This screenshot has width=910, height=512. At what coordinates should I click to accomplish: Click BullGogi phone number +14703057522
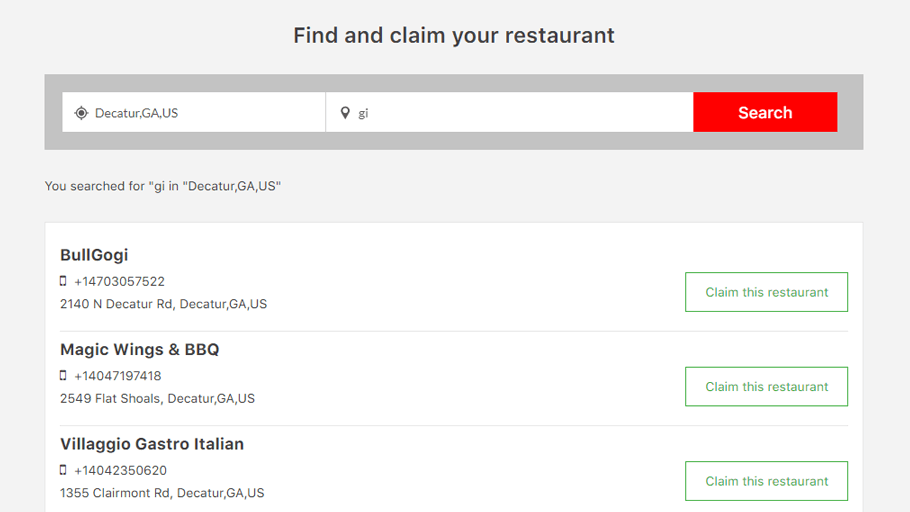120,282
